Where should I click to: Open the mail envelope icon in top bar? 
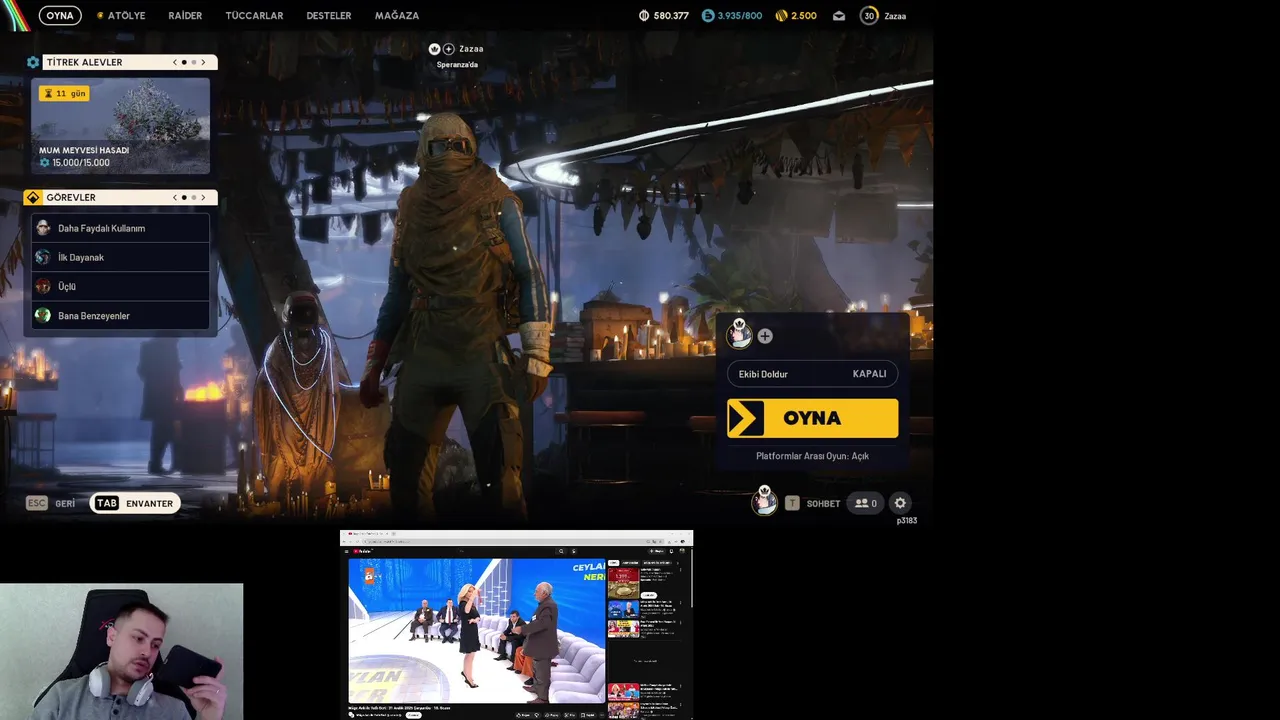click(x=839, y=16)
